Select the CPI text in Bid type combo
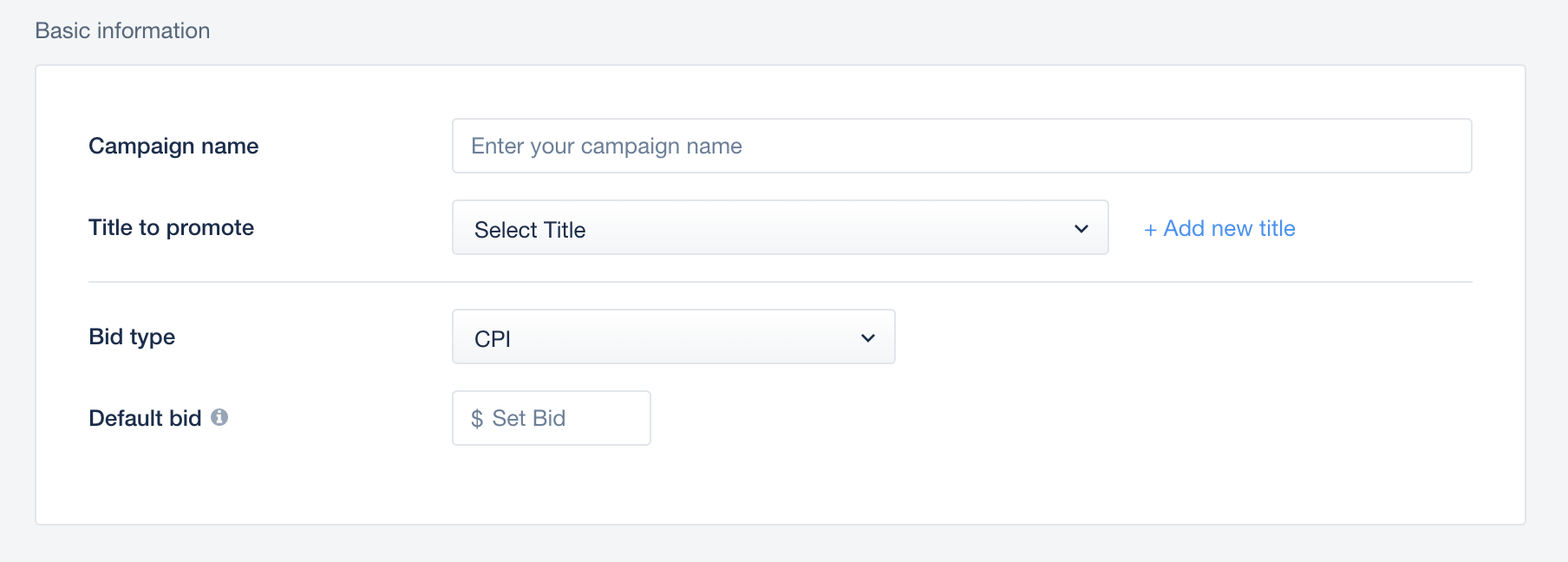This screenshot has height=562, width=1568. (x=493, y=339)
